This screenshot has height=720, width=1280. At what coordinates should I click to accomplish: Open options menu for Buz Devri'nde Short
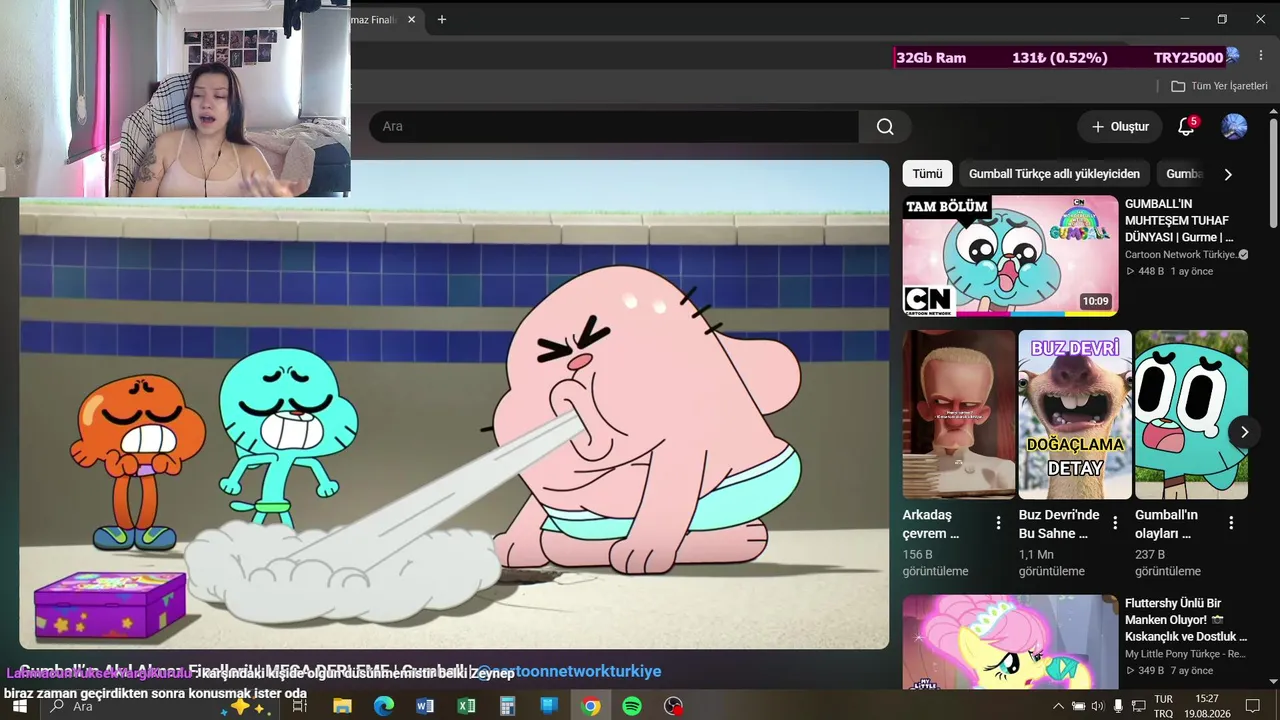[1115, 523]
